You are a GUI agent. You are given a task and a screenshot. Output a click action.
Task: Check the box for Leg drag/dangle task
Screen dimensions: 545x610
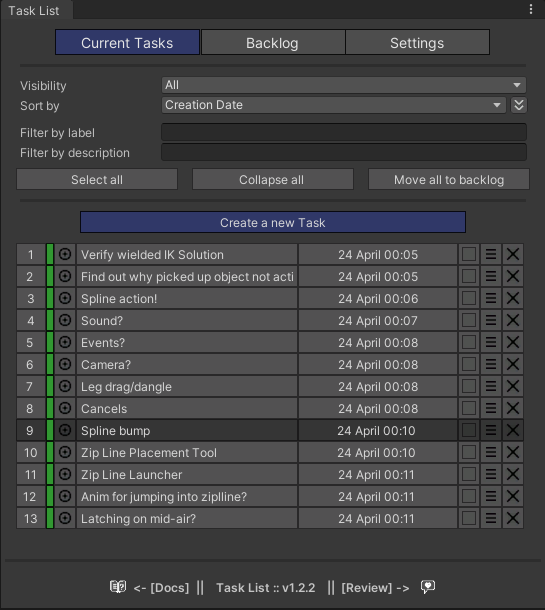pyautogui.click(x=469, y=386)
